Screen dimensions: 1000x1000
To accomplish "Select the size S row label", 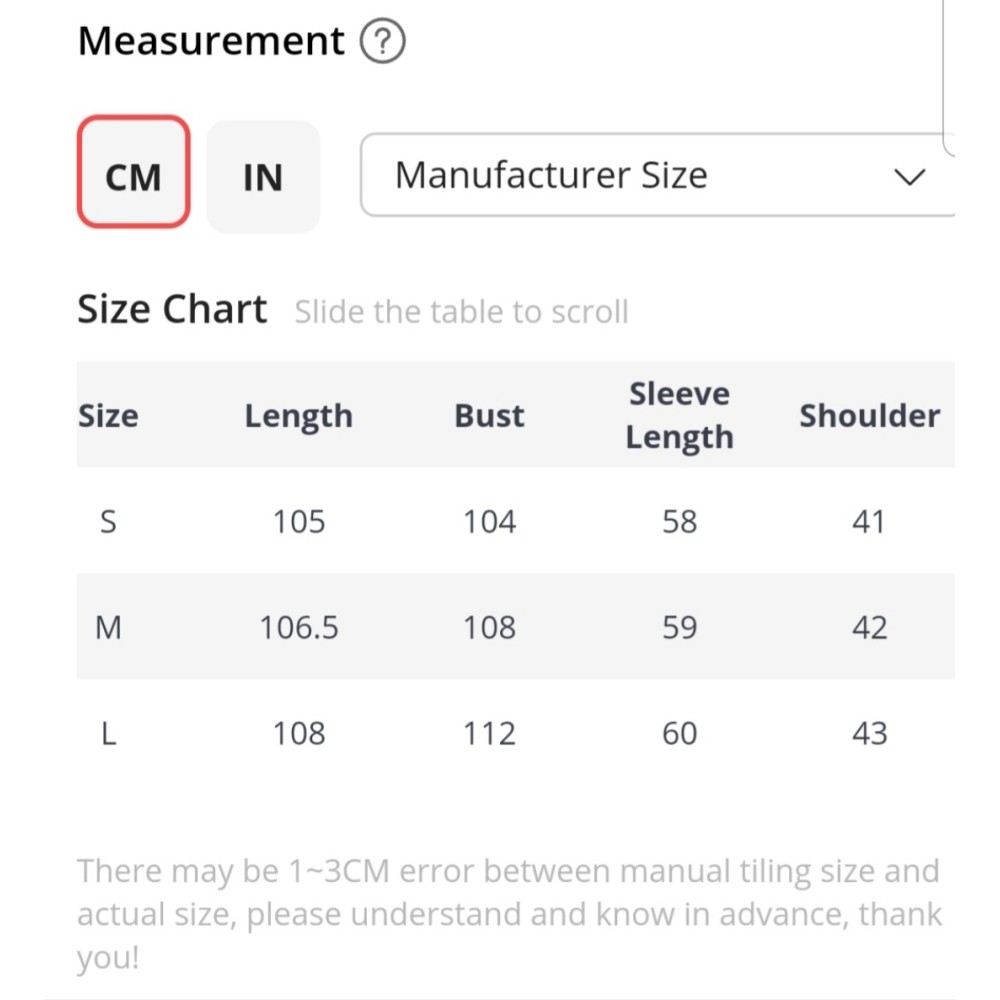I will [x=108, y=521].
